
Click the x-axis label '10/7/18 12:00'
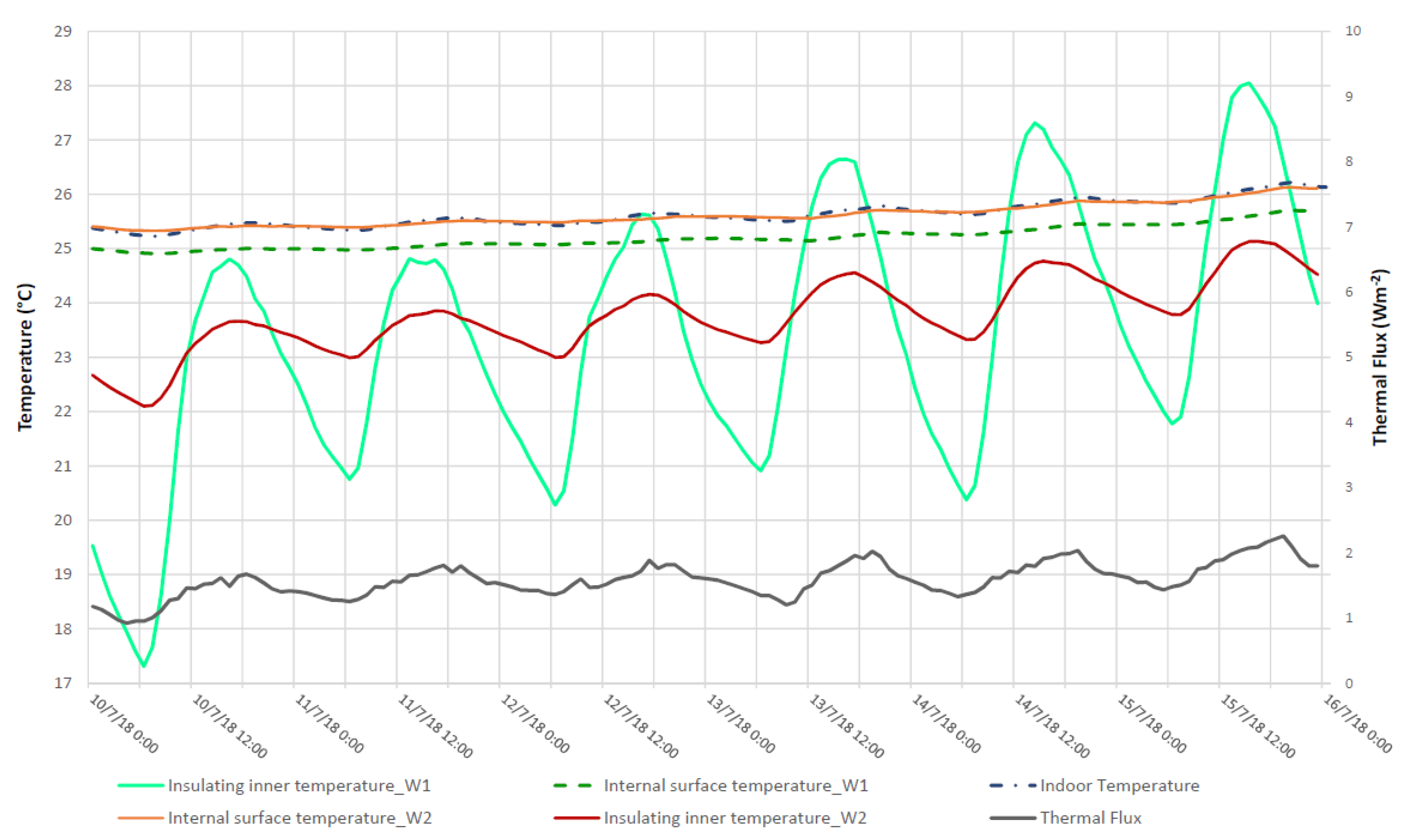pos(230,726)
